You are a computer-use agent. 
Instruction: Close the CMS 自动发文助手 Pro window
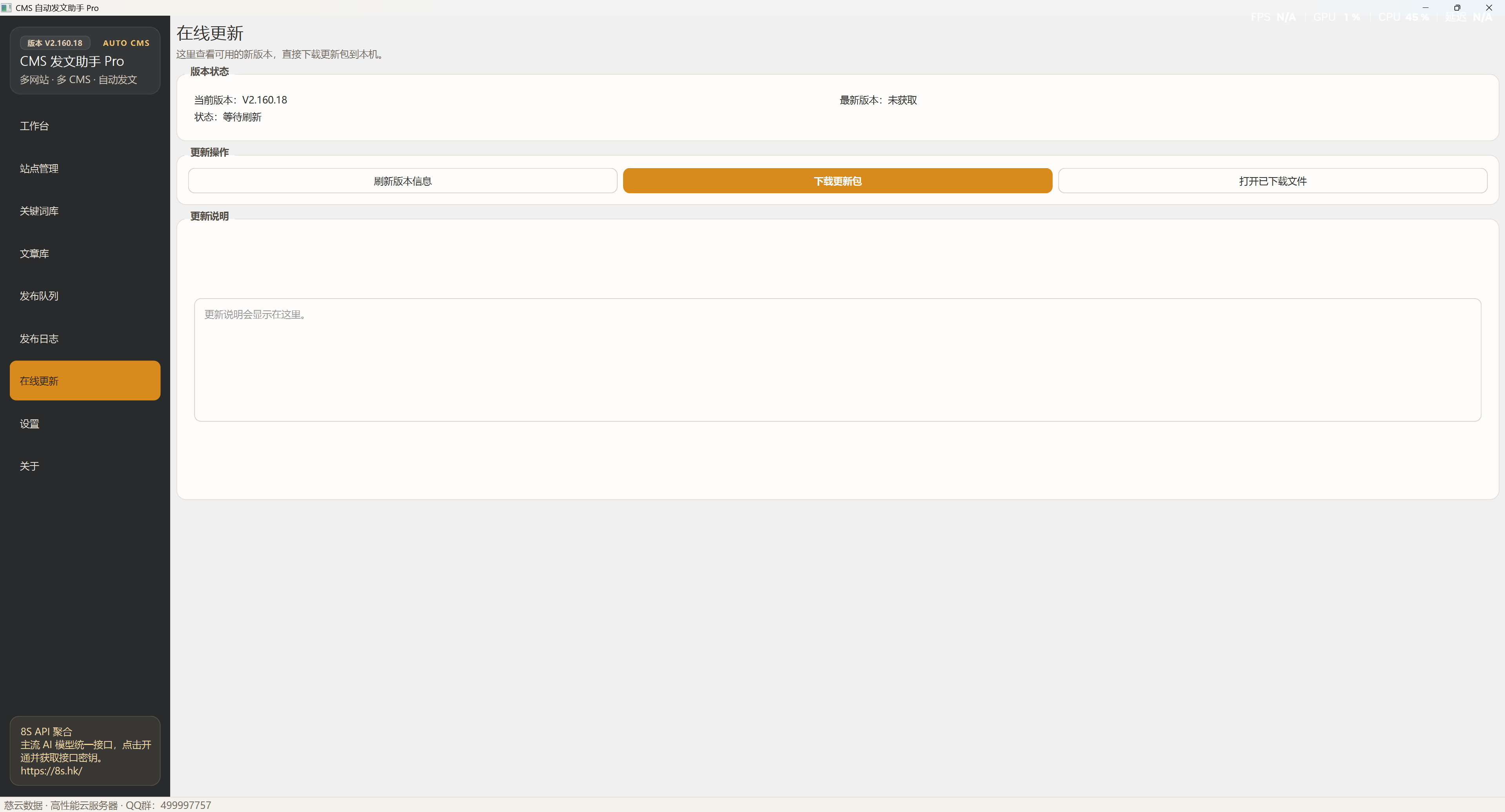tap(1489, 7)
